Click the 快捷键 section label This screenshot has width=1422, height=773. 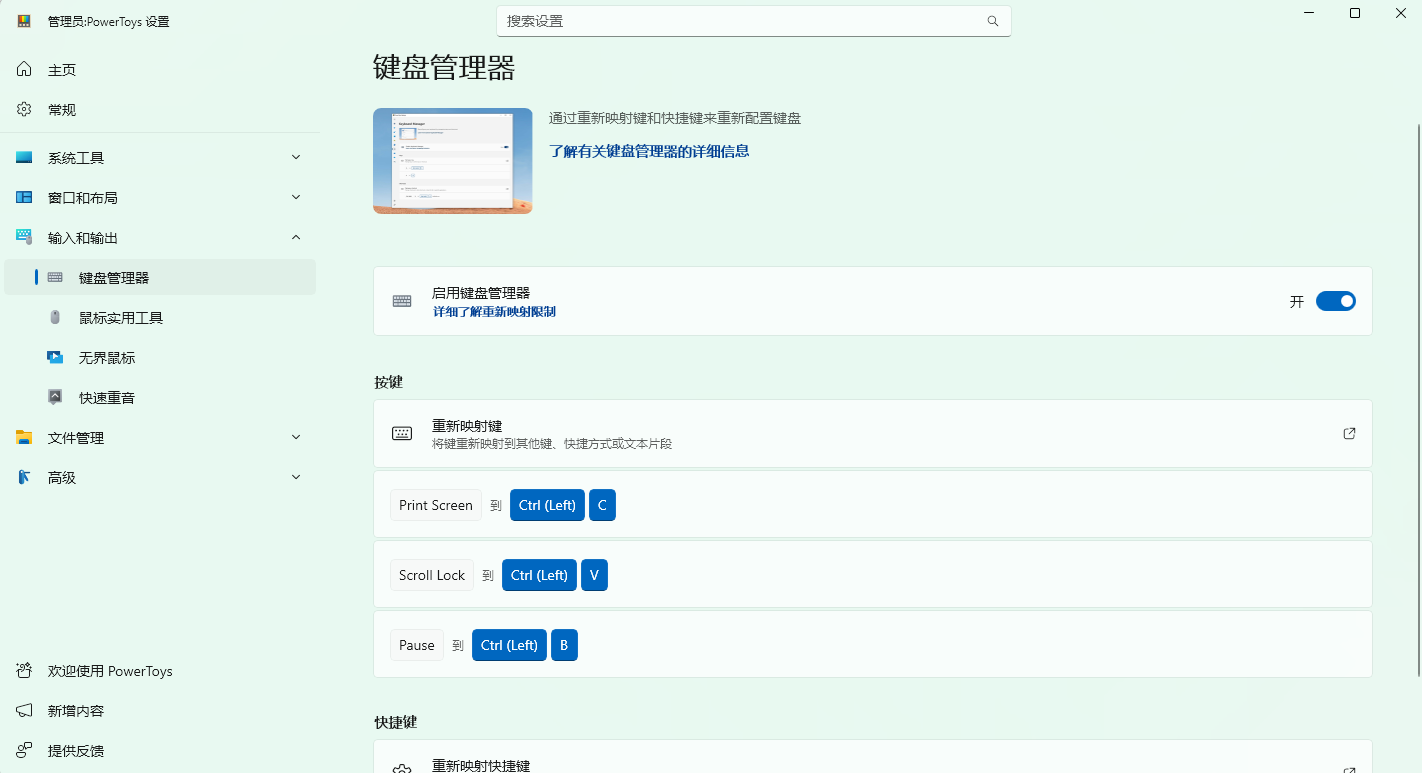[x=396, y=722]
